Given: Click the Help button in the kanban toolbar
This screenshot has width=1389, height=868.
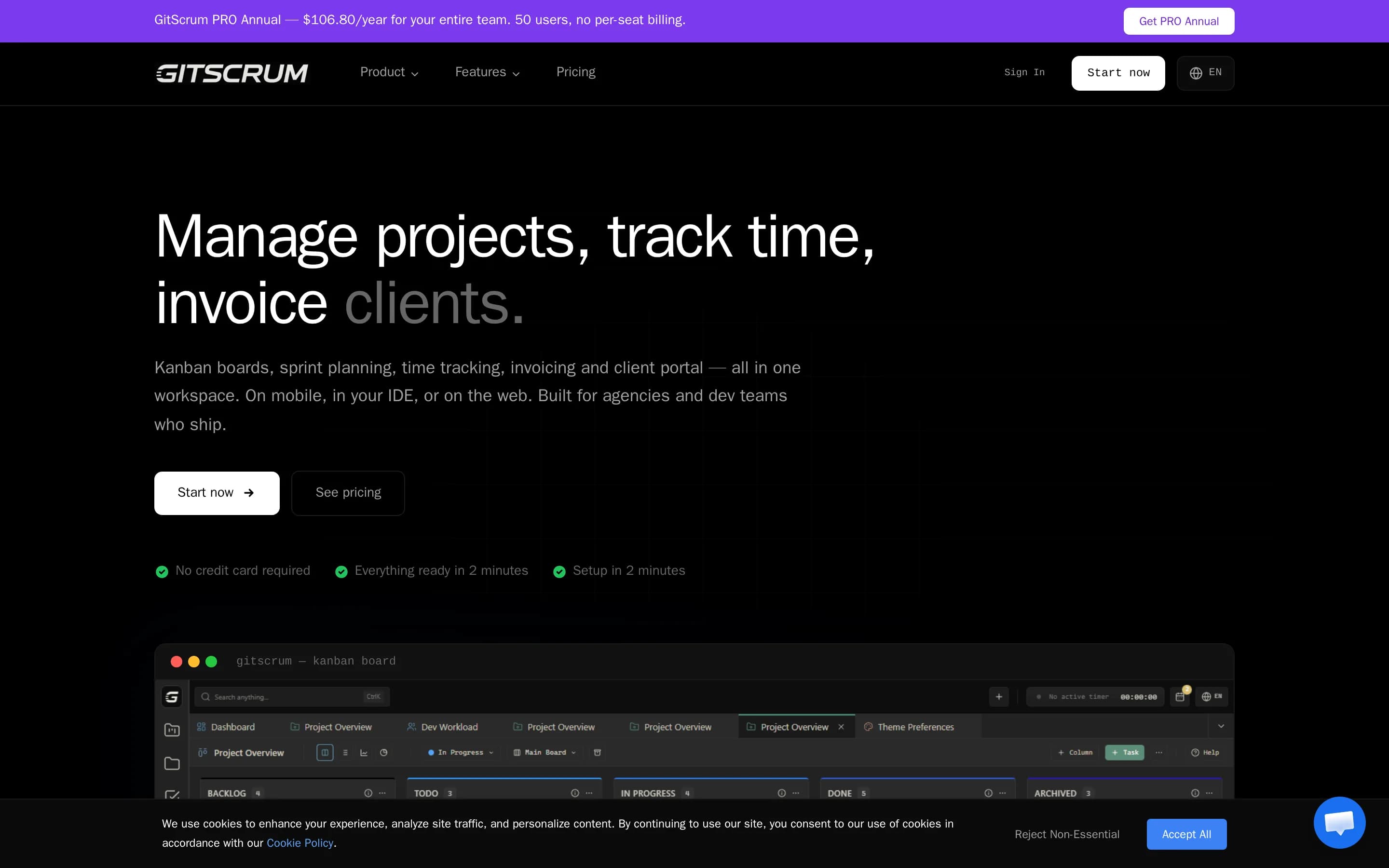Looking at the screenshot, I should (1205, 752).
